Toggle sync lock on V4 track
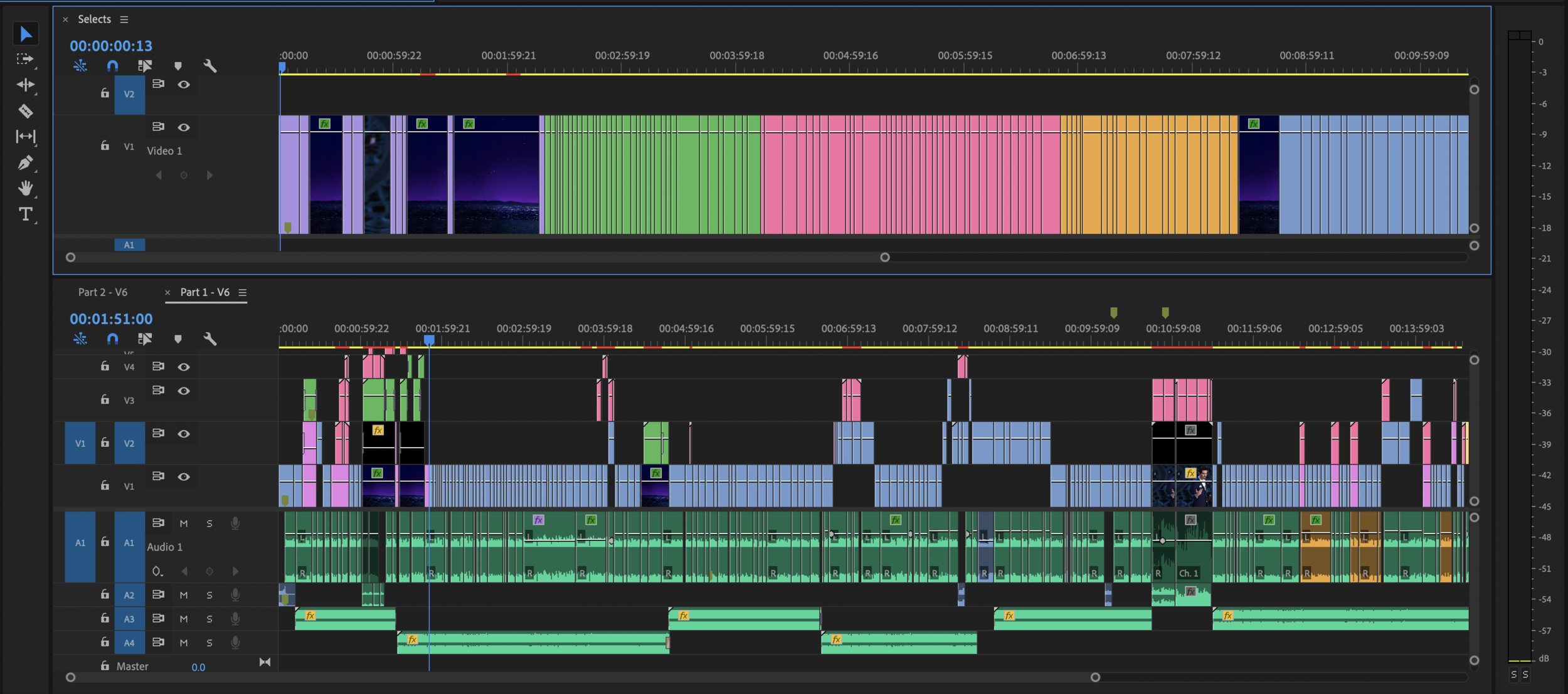1568x694 pixels. click(x=158, y=366)
